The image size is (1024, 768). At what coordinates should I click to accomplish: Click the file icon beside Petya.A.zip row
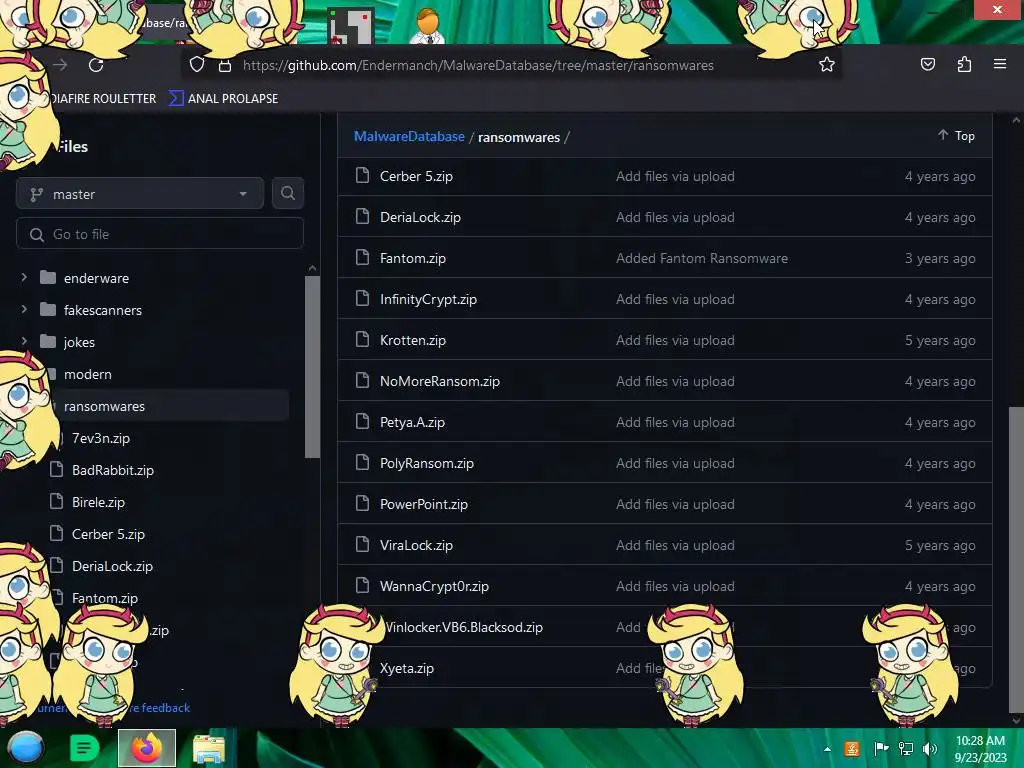pos(362,421)
